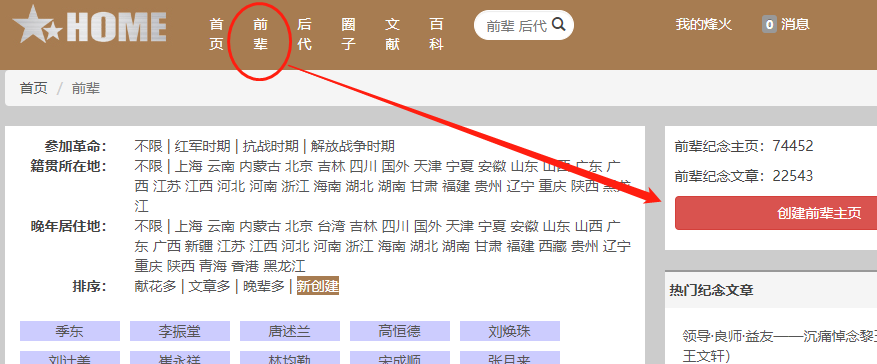The image size is (877, 364).
Task: Click the 热门纪念文章 section heading
Action: [711, 290]
